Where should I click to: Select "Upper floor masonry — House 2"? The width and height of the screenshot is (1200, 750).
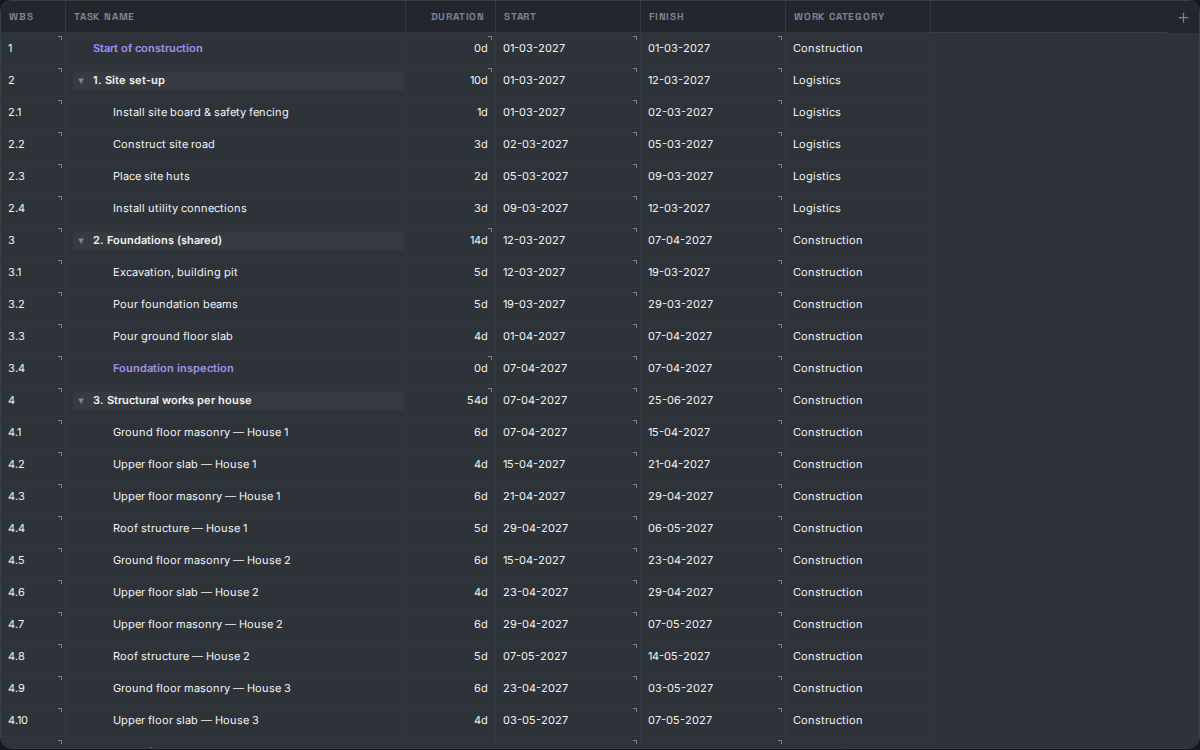198,624
